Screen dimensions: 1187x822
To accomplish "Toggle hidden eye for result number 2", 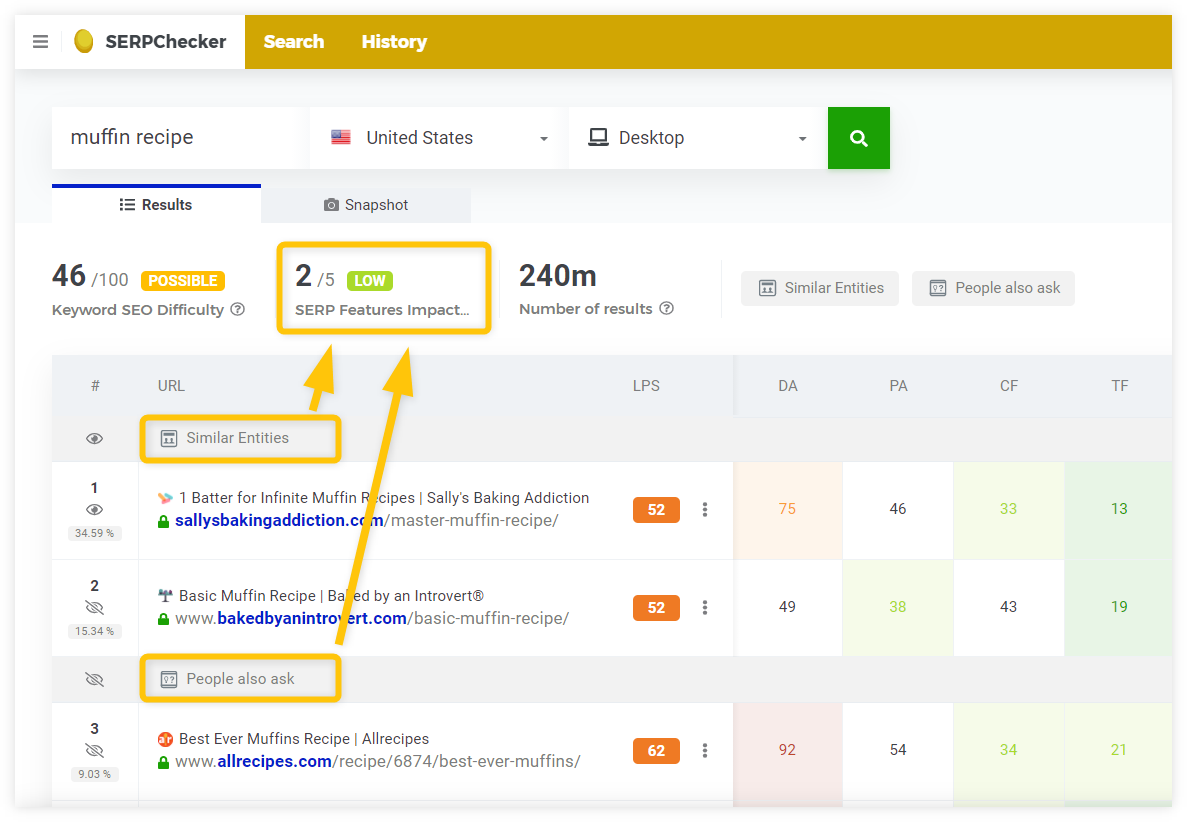I will click(x=95, y=607).
